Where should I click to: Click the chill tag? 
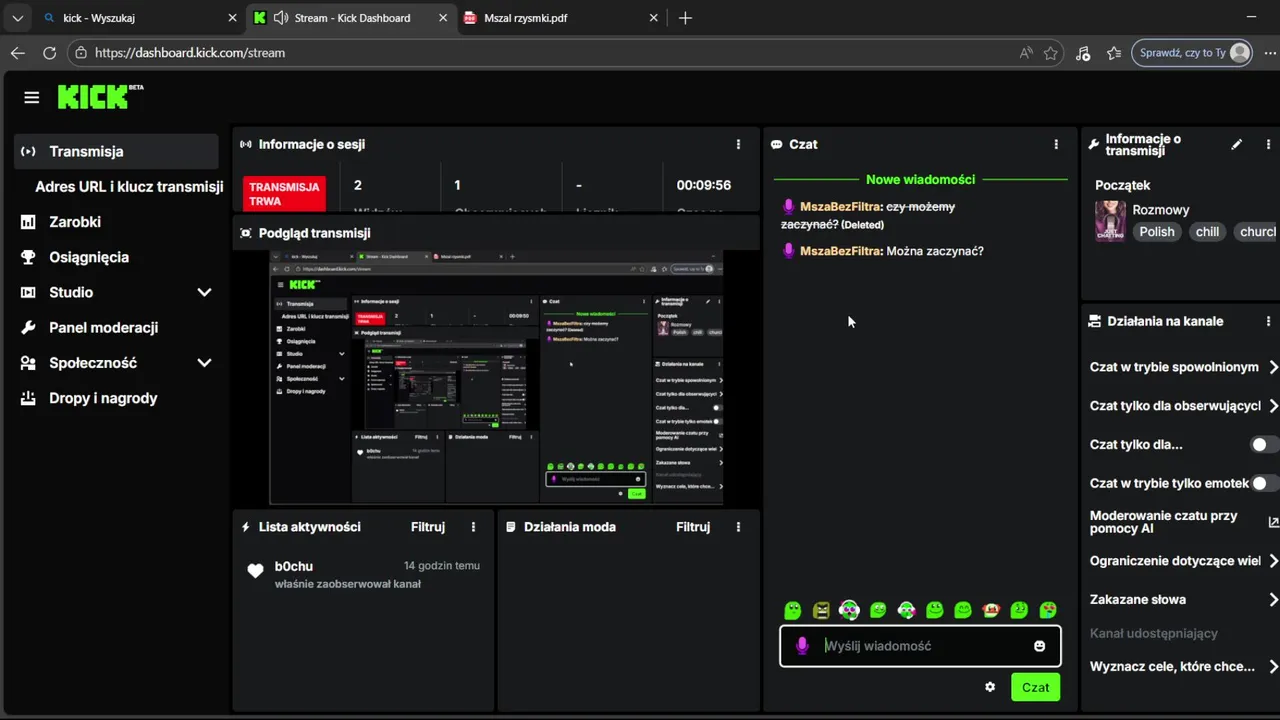click(x=1208, y=232)
